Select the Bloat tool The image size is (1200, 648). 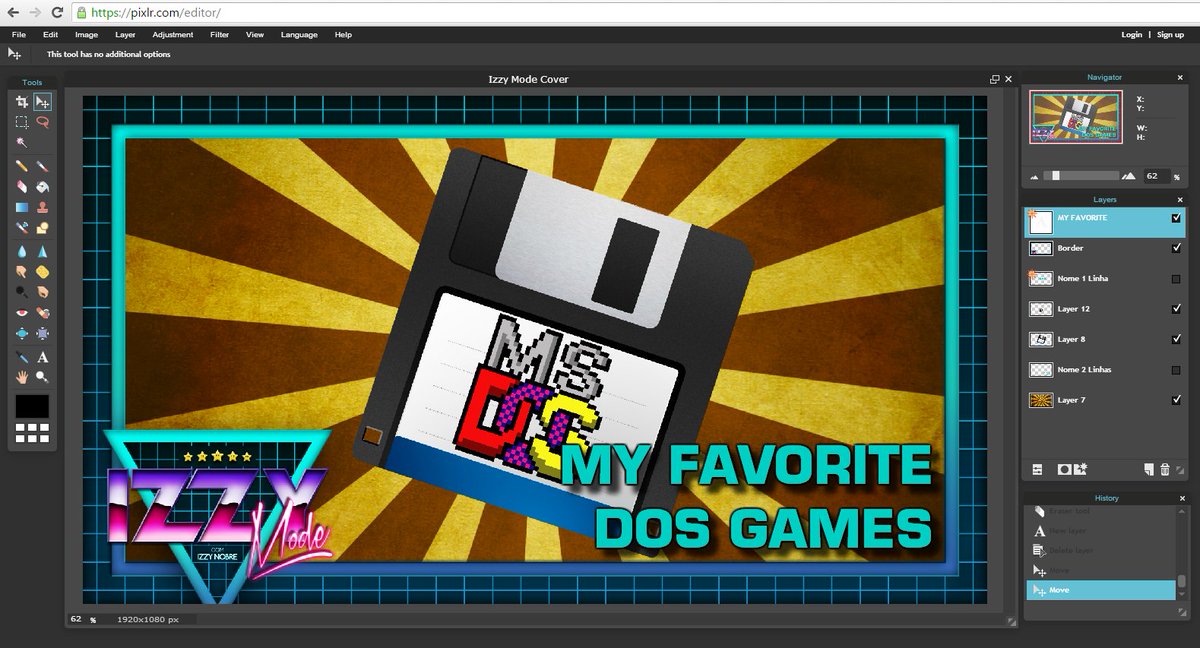21,334
